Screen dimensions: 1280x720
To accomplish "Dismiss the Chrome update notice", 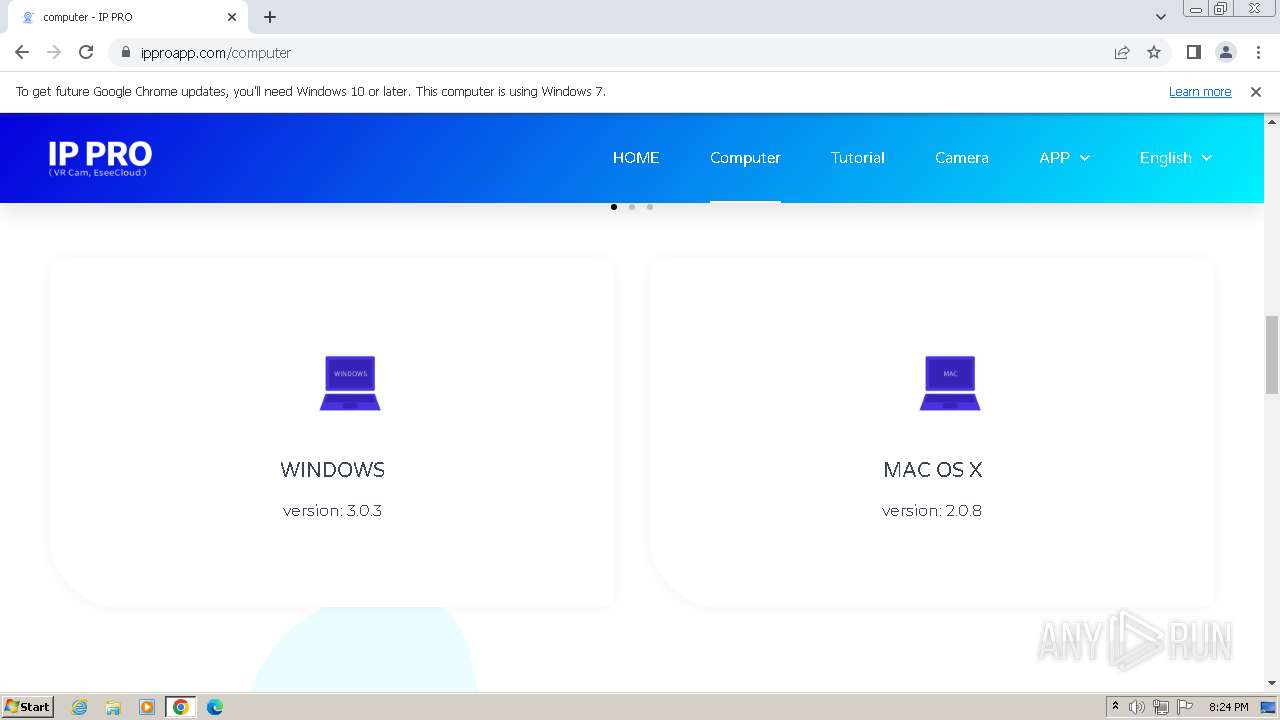I will pyautogui.click(x=1256, y=92).
